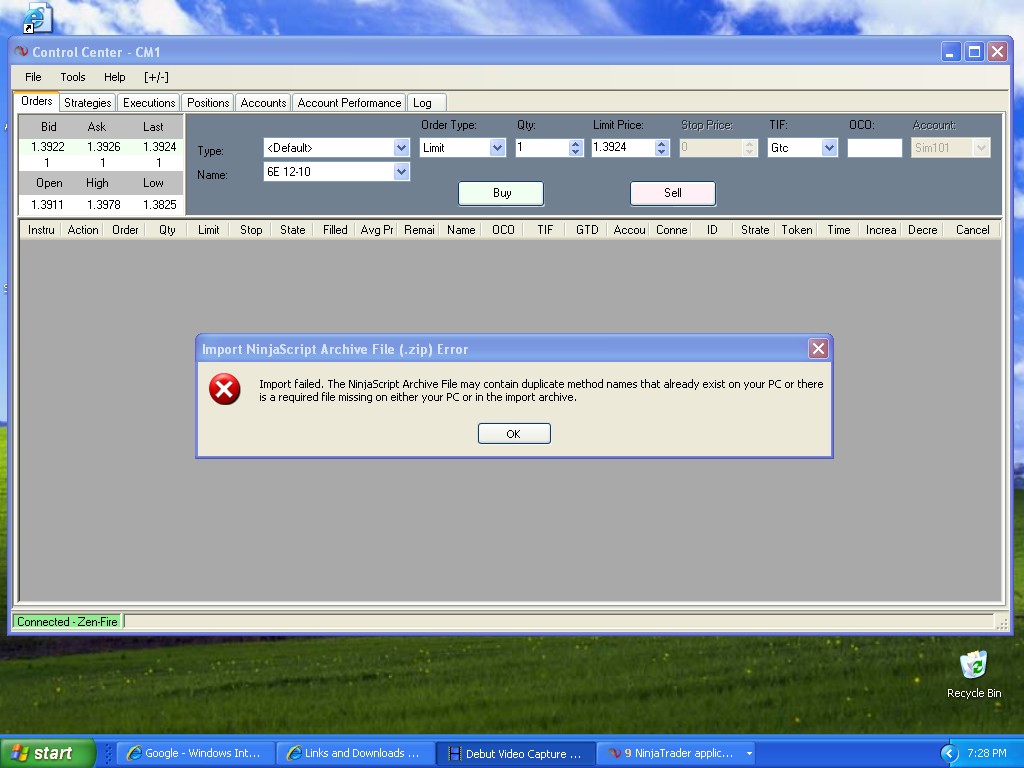Click the Low value 1.3825
Screen dimensions: 1024x768
click(159, 204)
